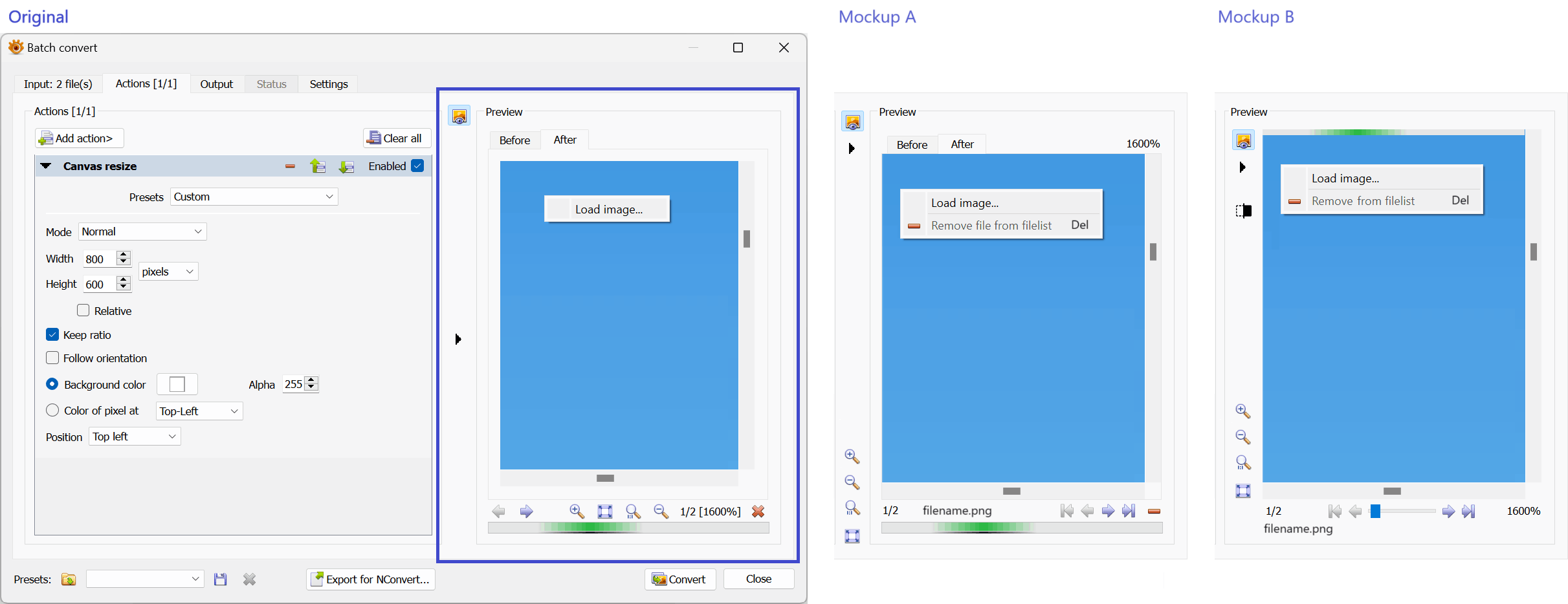Save the preset with the floppy icon
The image size is (1568, 604).
(x=221, y=579)
